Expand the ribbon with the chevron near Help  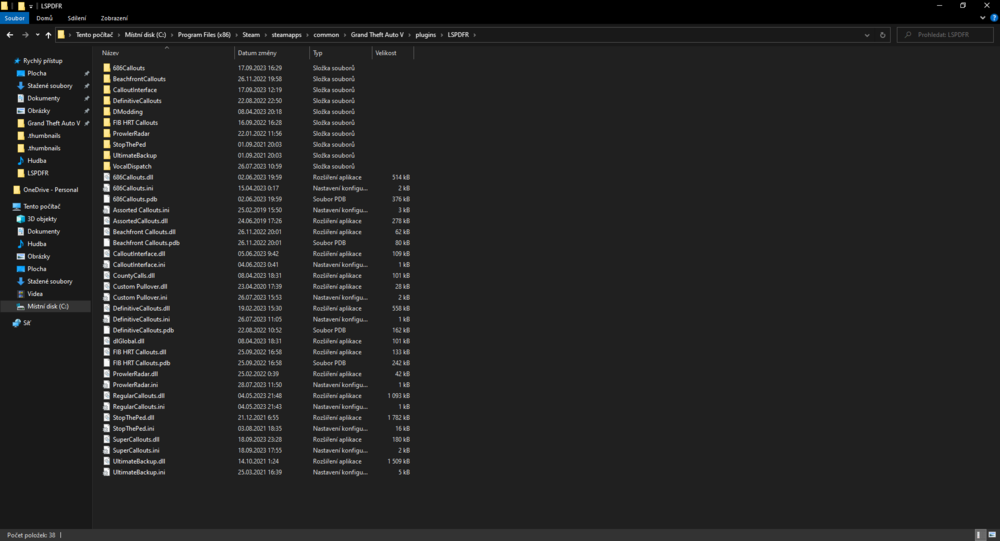coord(983,18)
